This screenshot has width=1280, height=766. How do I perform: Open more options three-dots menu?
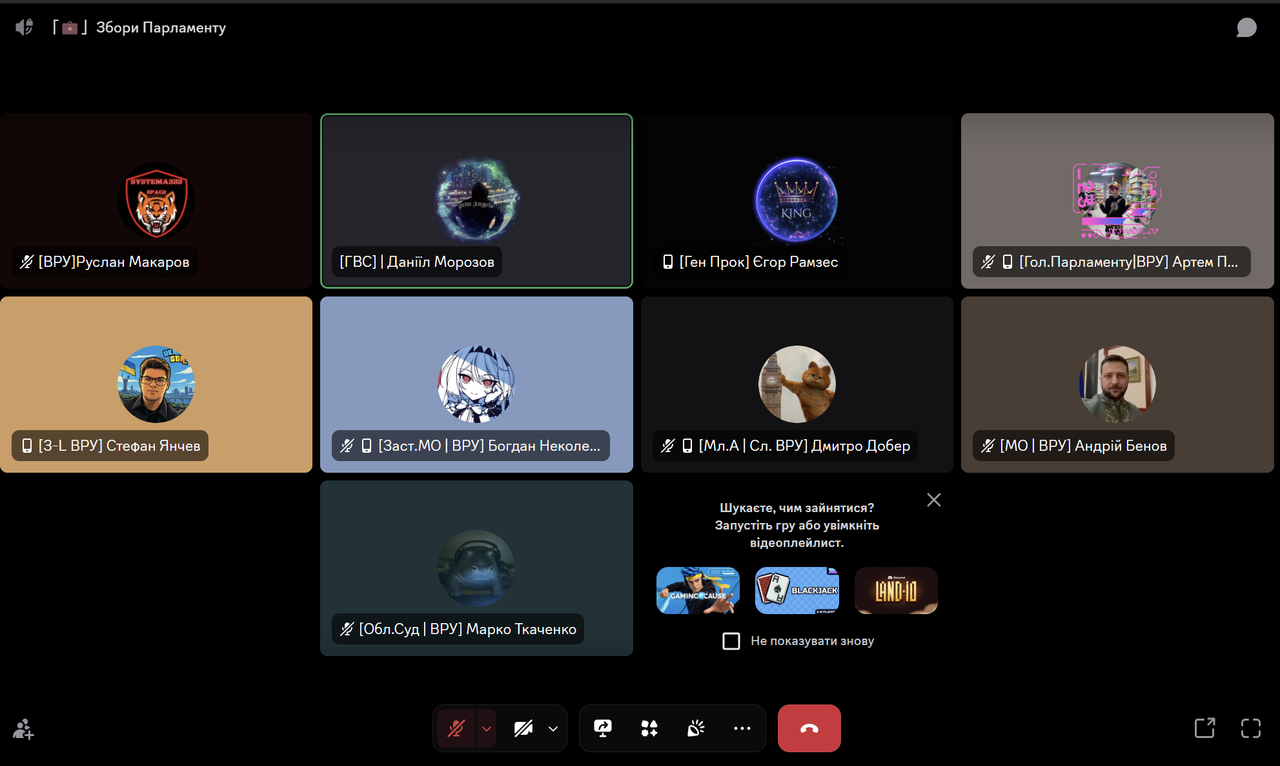click(x=742, y=728)
